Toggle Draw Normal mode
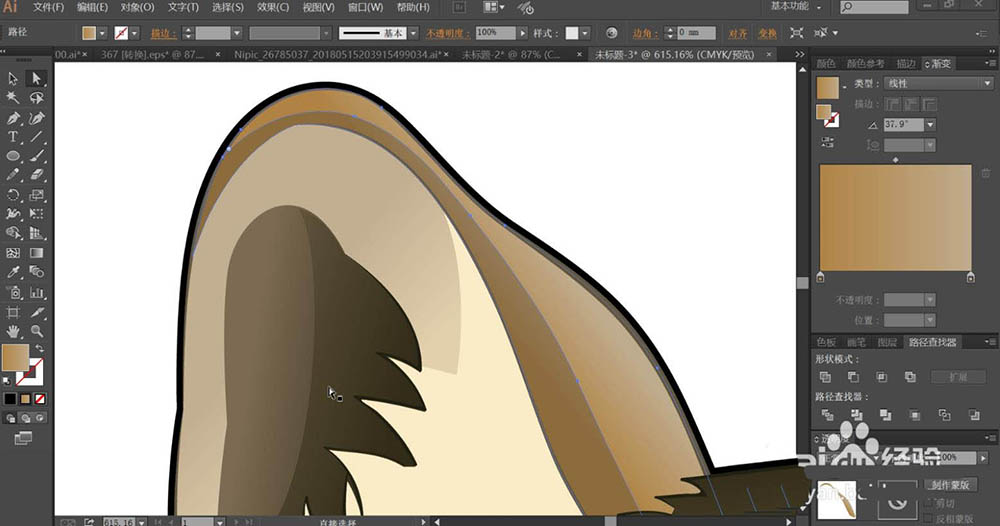1000x526 pixels. pyautogui.click(x=11, y=418)
